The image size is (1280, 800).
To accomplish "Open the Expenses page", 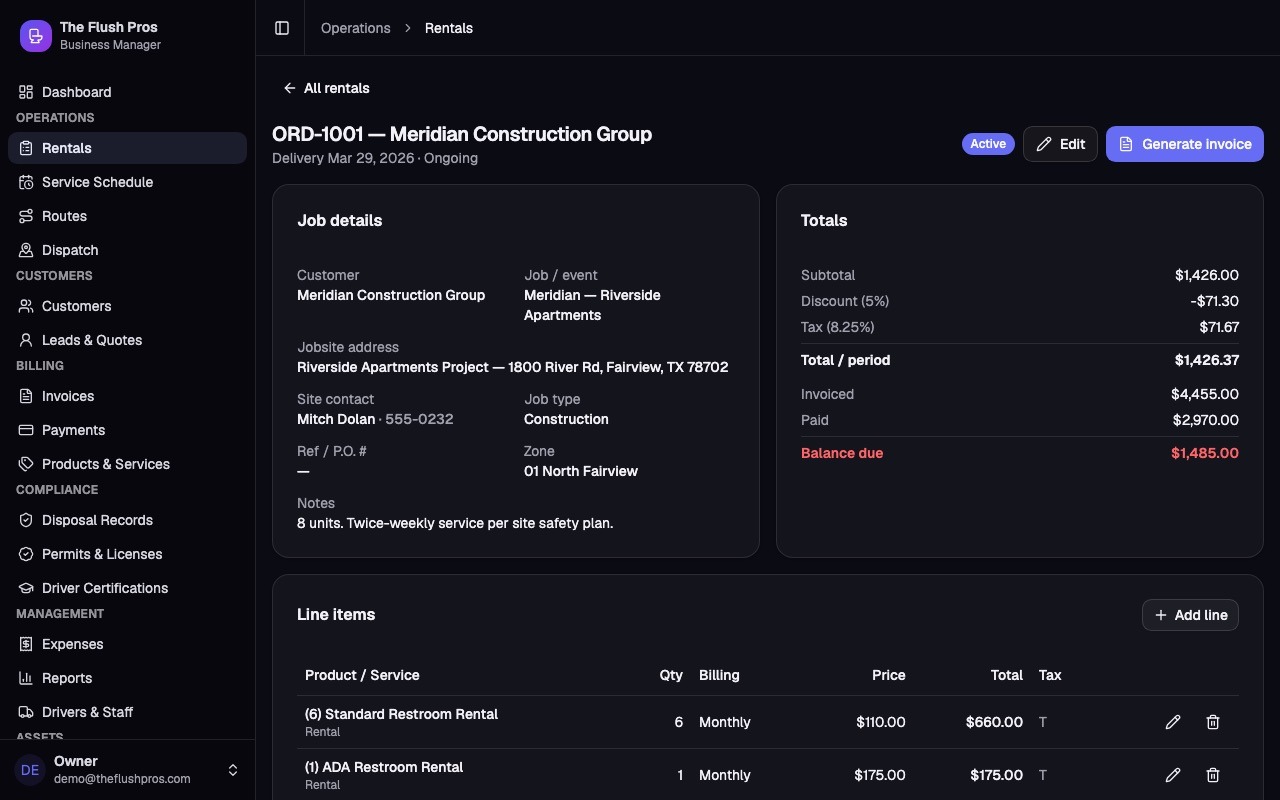I will 127,644.
